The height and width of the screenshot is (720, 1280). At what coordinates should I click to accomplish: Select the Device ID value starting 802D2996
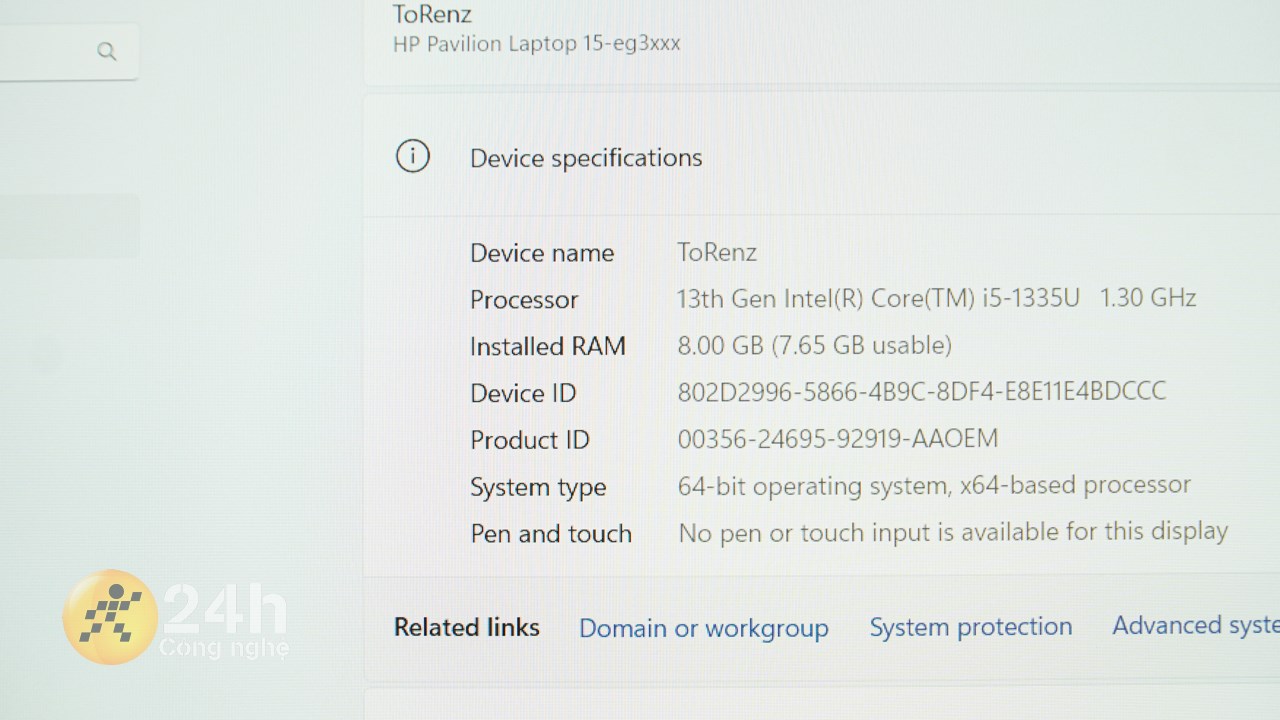tap(922, 391)
